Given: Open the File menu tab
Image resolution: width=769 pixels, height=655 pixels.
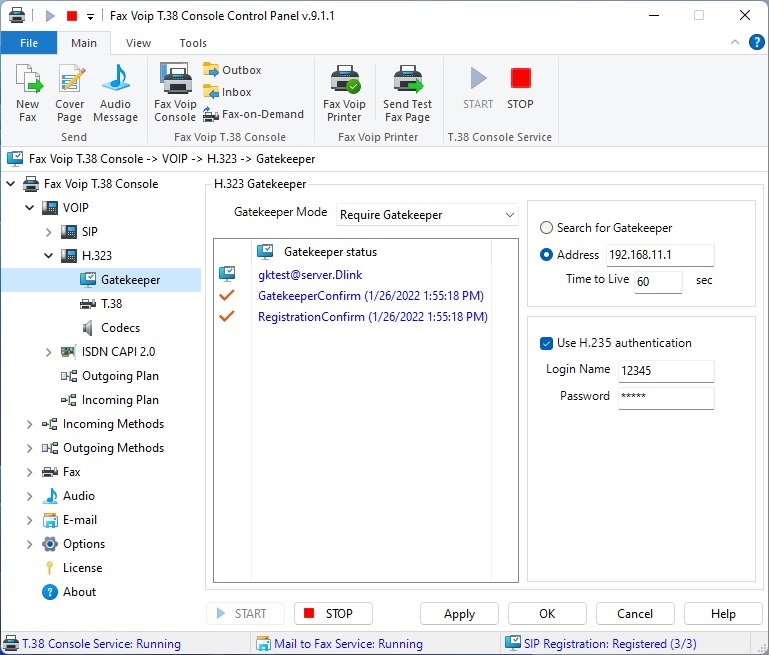Looking at the screenshot, I should (29, 43).
